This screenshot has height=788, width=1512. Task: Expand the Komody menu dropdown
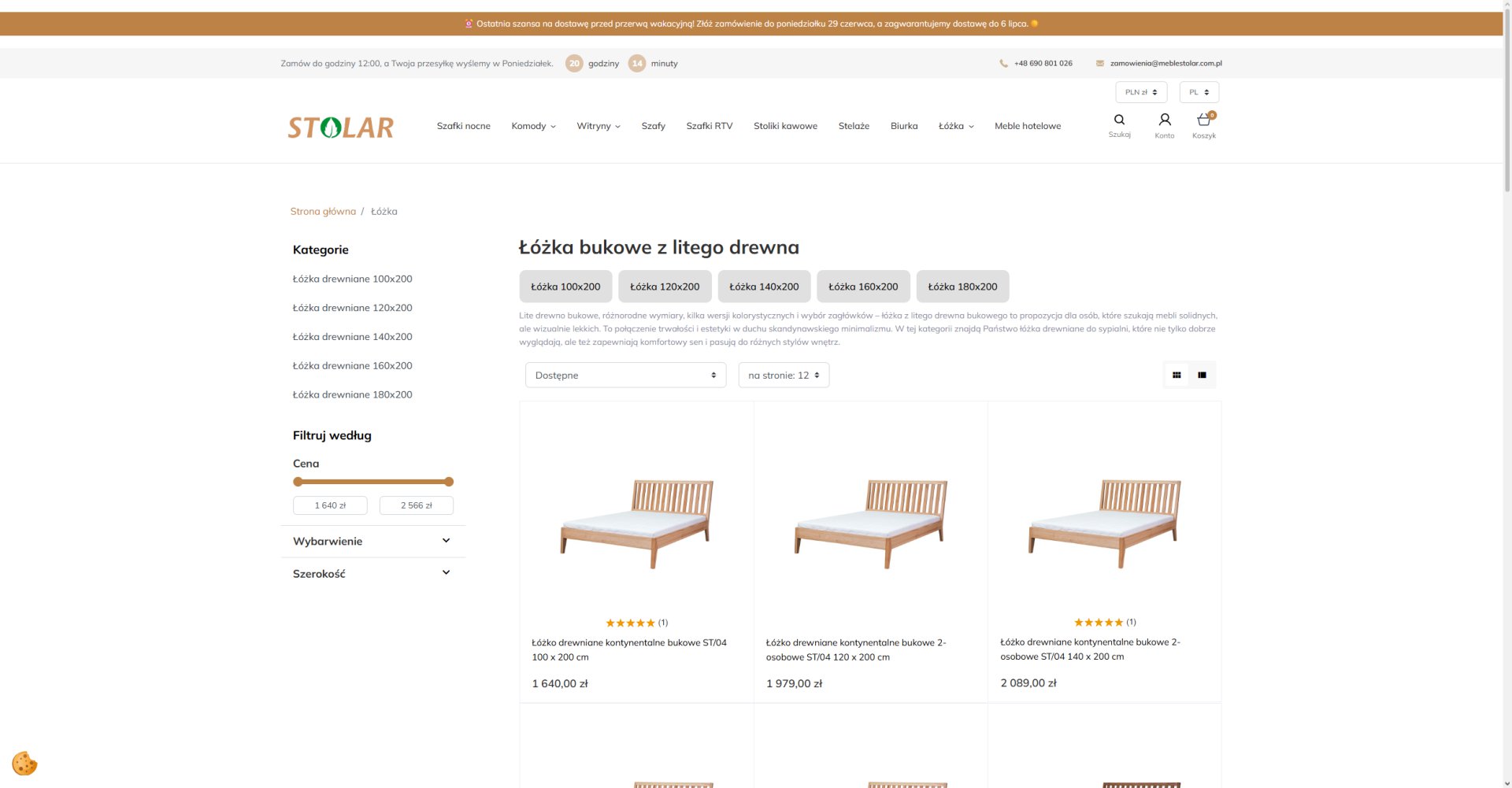tap(533, 126)
